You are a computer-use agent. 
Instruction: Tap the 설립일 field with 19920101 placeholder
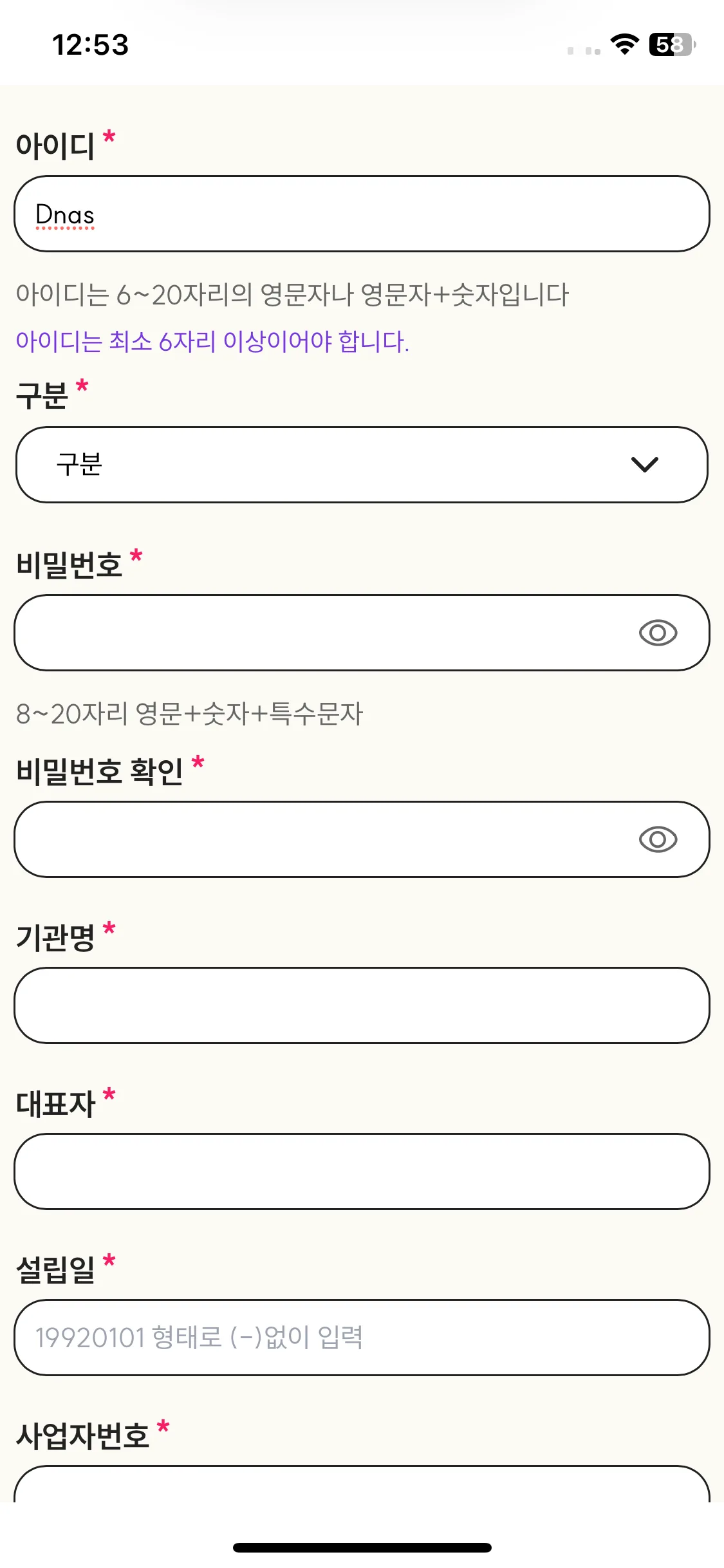coord(362,1338)
